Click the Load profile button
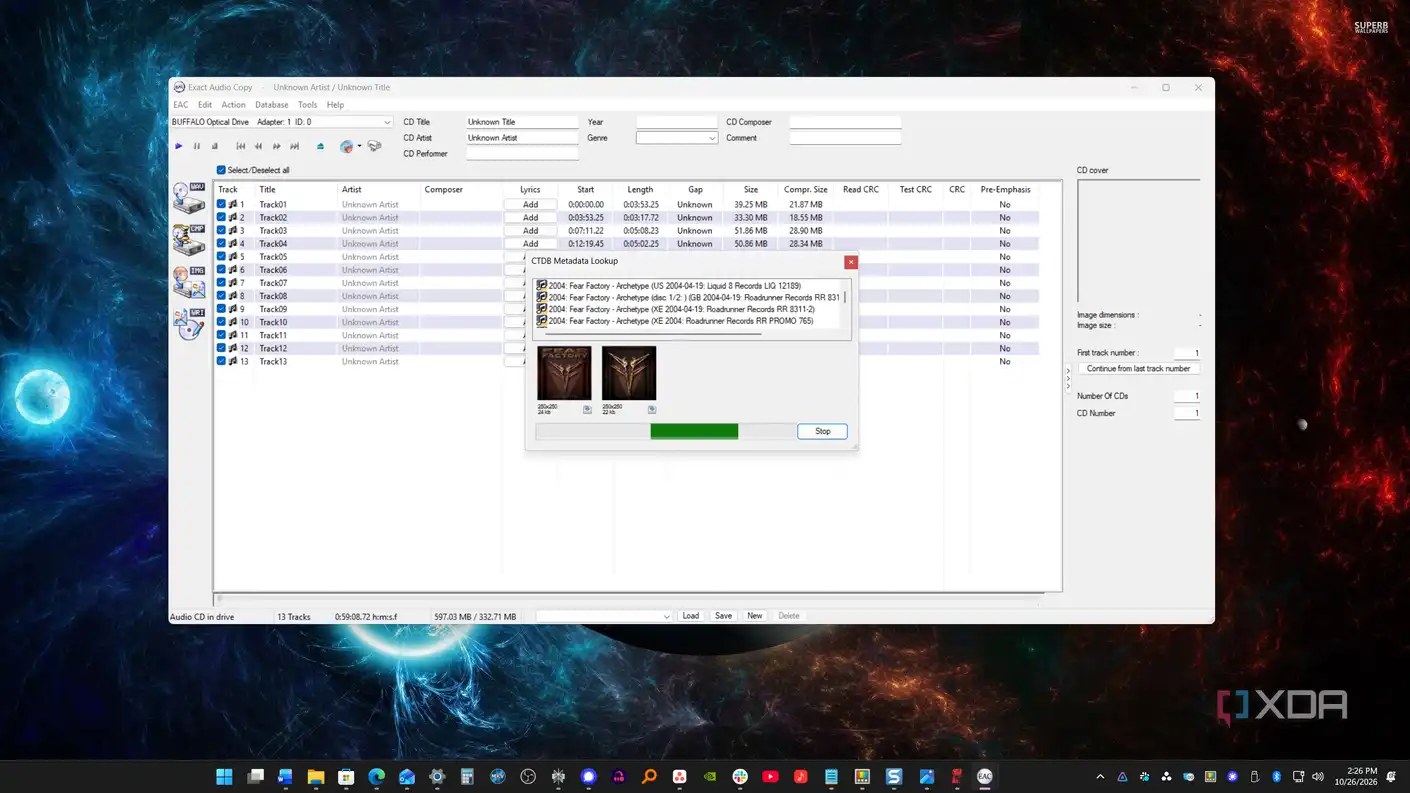The width and height of the screenshot is (1410, 793). 691,616
